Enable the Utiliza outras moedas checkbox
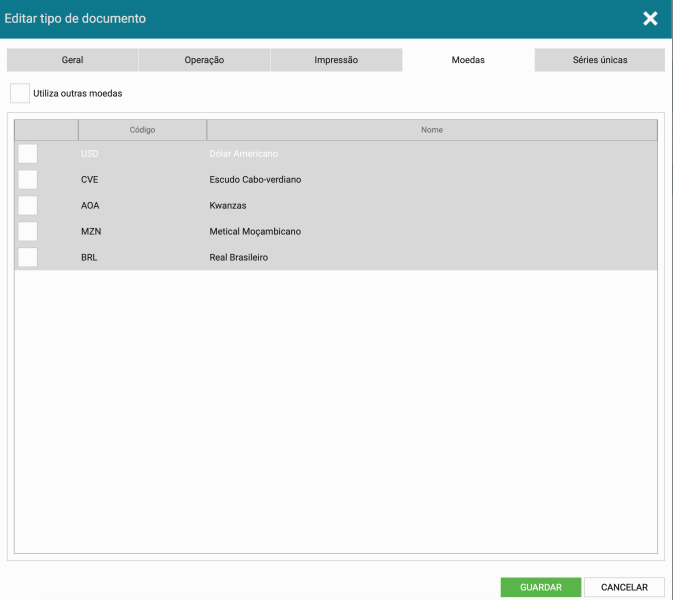This screenshot has height=600, width=673. [20, 93]
